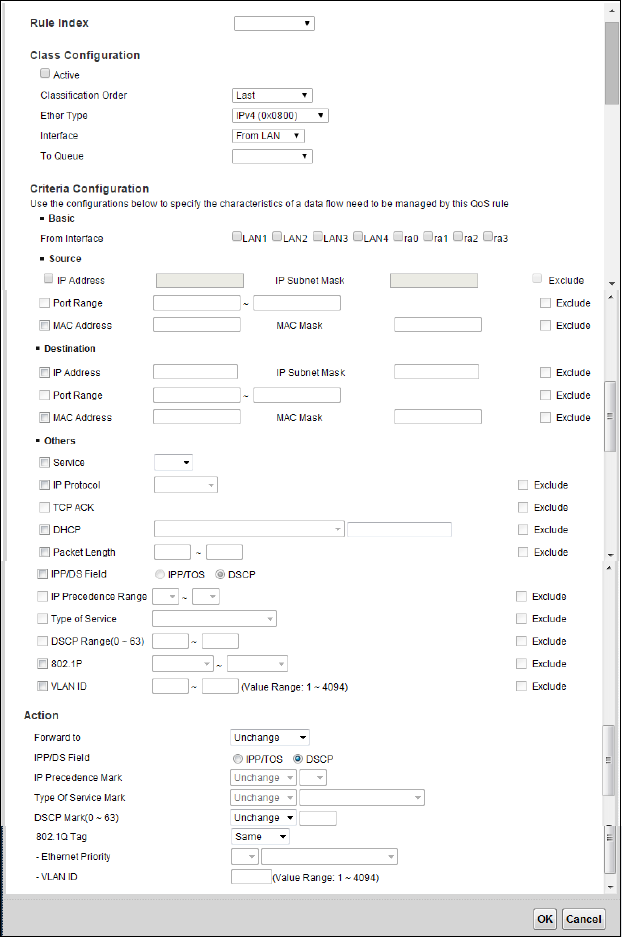Click the Destination MAC Mask input field
The image size is (622, 937).
438,417
